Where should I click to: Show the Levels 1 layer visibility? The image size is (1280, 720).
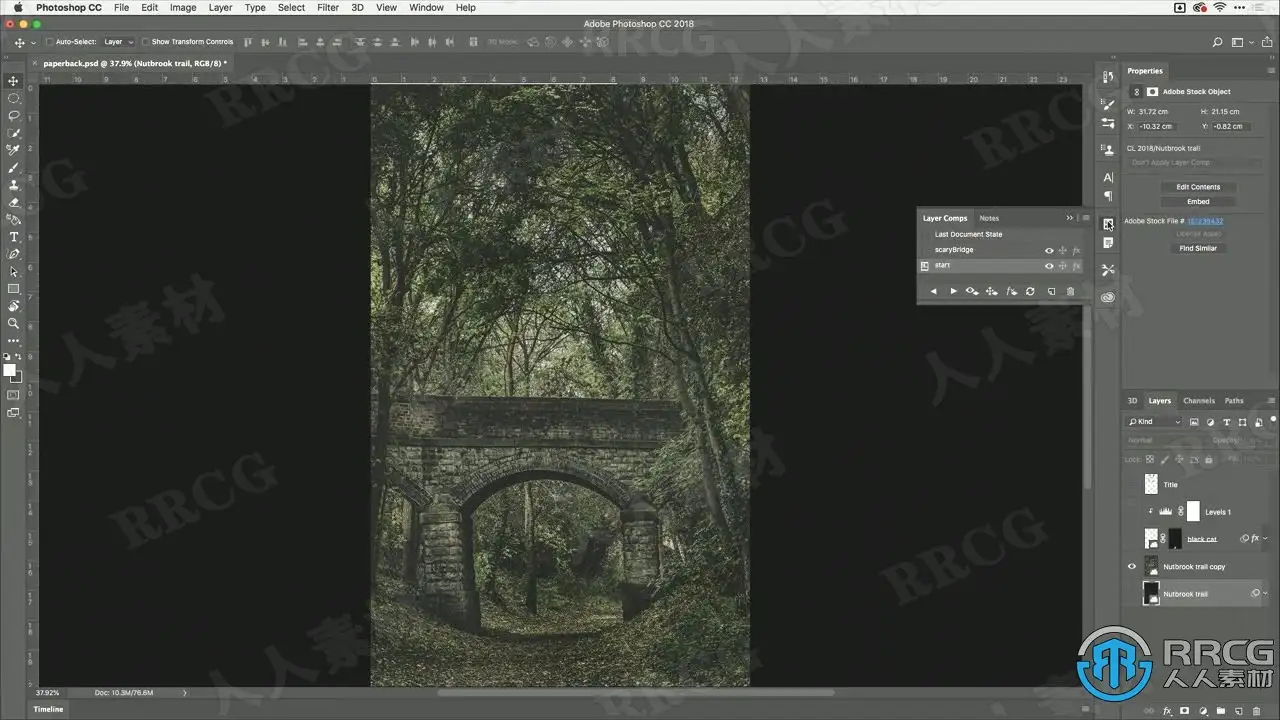1132,512
